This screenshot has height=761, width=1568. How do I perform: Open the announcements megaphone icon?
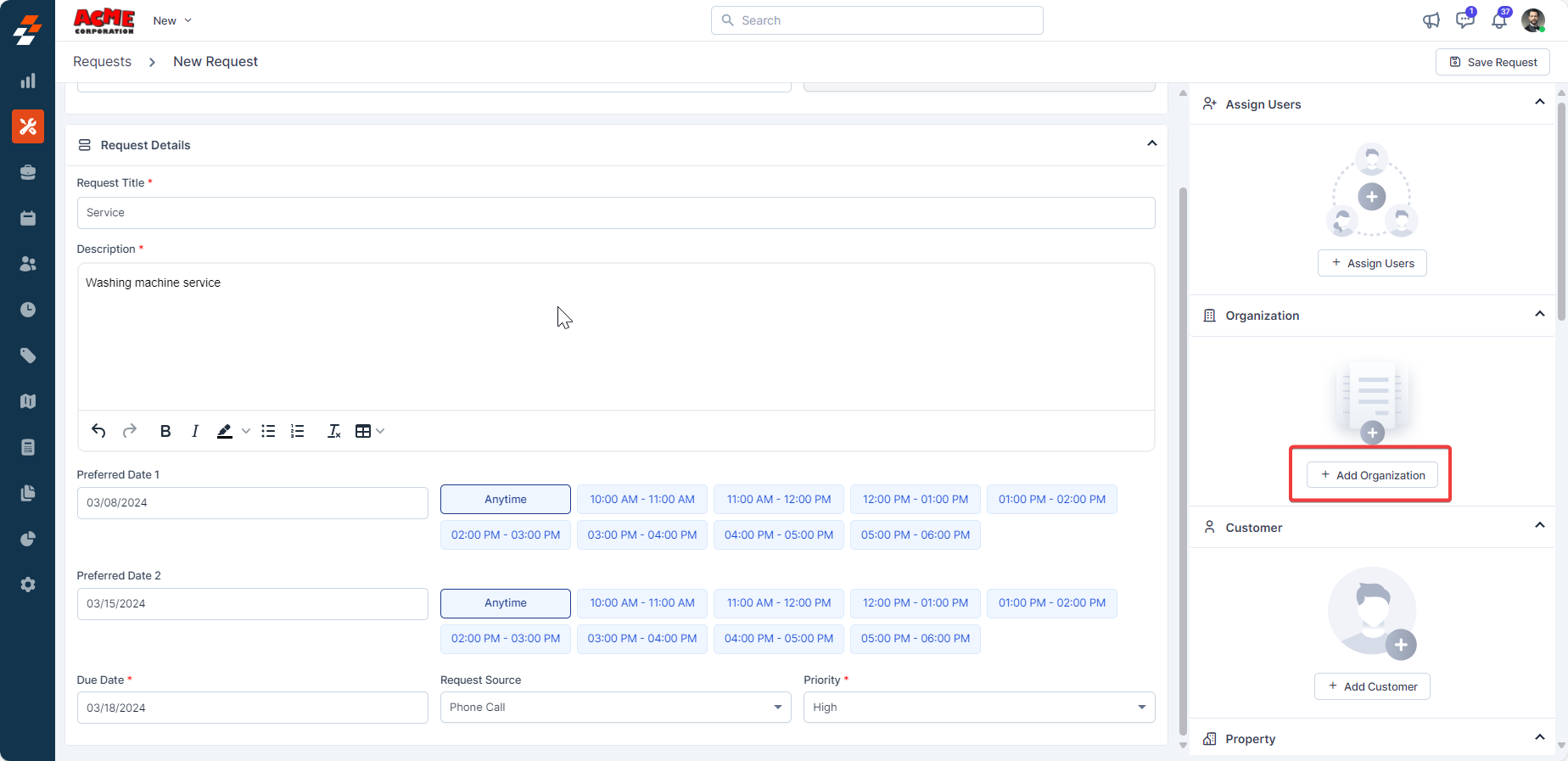tap(1431, 20)
